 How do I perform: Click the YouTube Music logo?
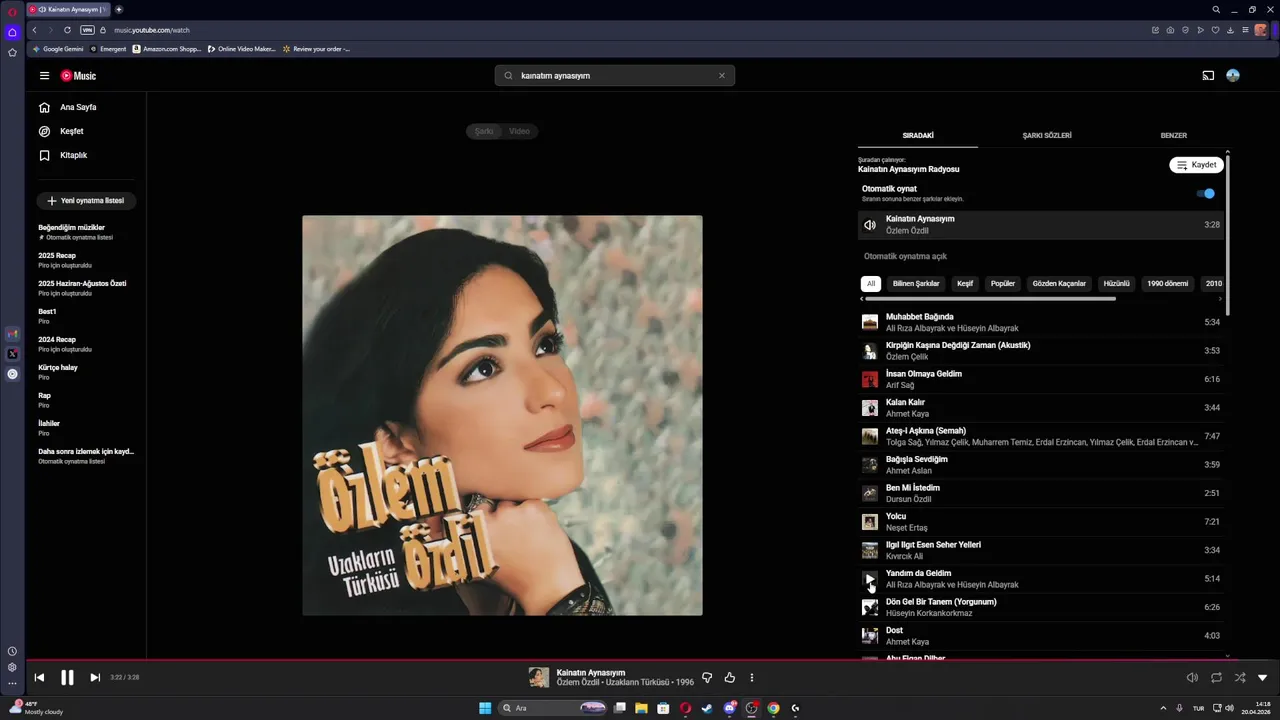pyautogui.click(x=78, y=76)
